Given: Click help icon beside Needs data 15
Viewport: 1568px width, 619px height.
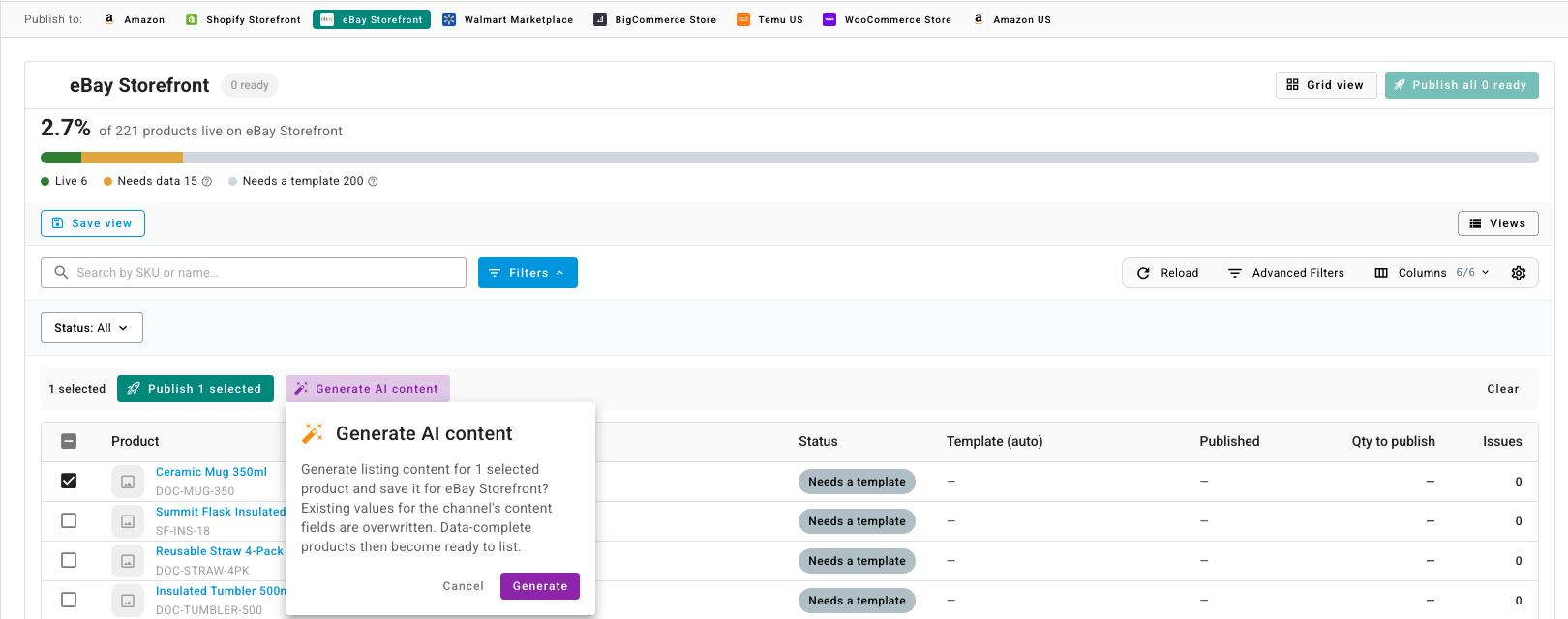Looking at the screenshot, I should pyautogui.click(x=206, y=182).
